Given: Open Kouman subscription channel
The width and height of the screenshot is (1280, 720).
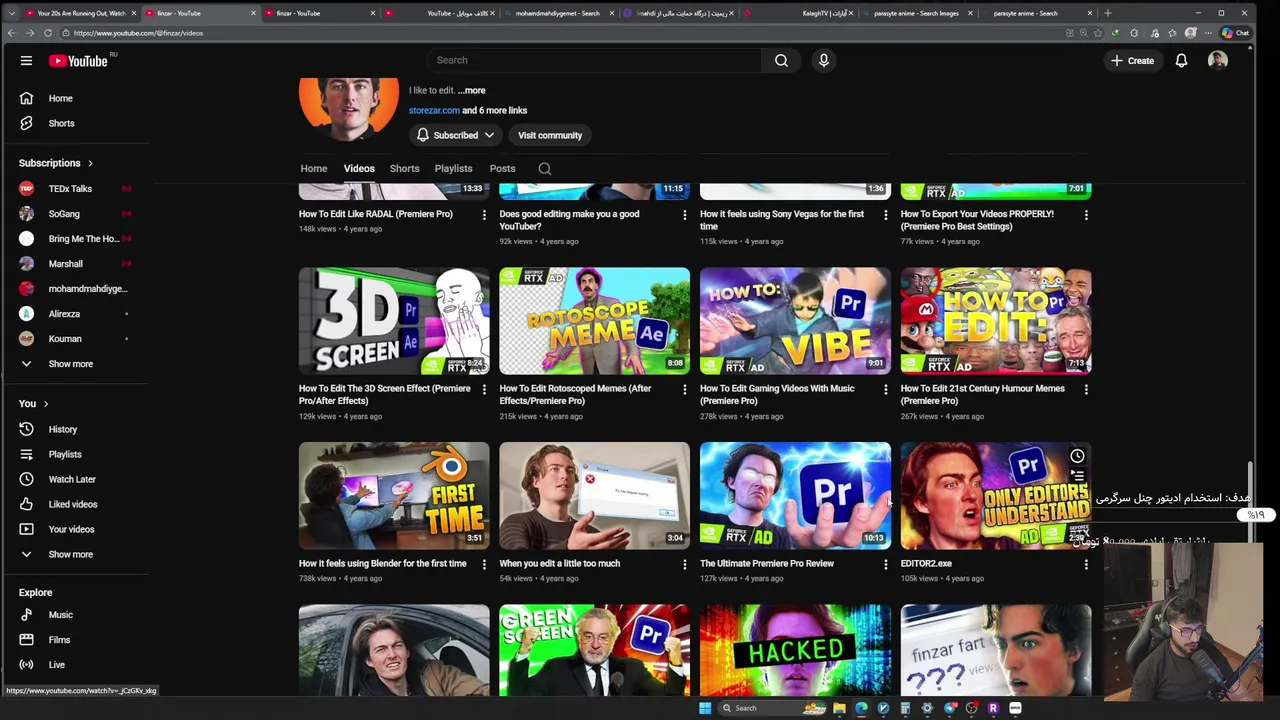Looking at the screenshot, I should [65, 339].
